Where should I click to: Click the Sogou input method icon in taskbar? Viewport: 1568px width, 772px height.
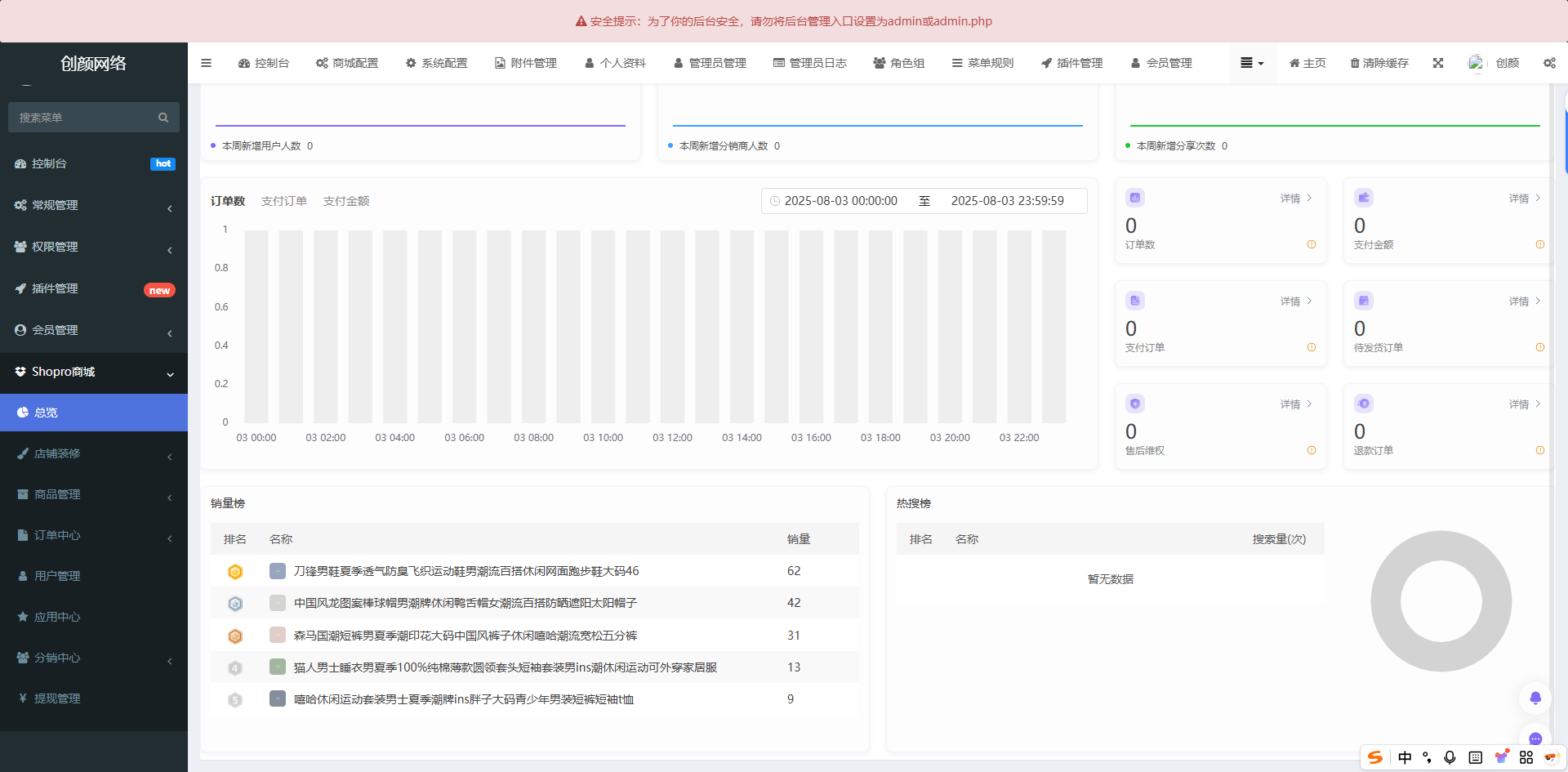1375,758
